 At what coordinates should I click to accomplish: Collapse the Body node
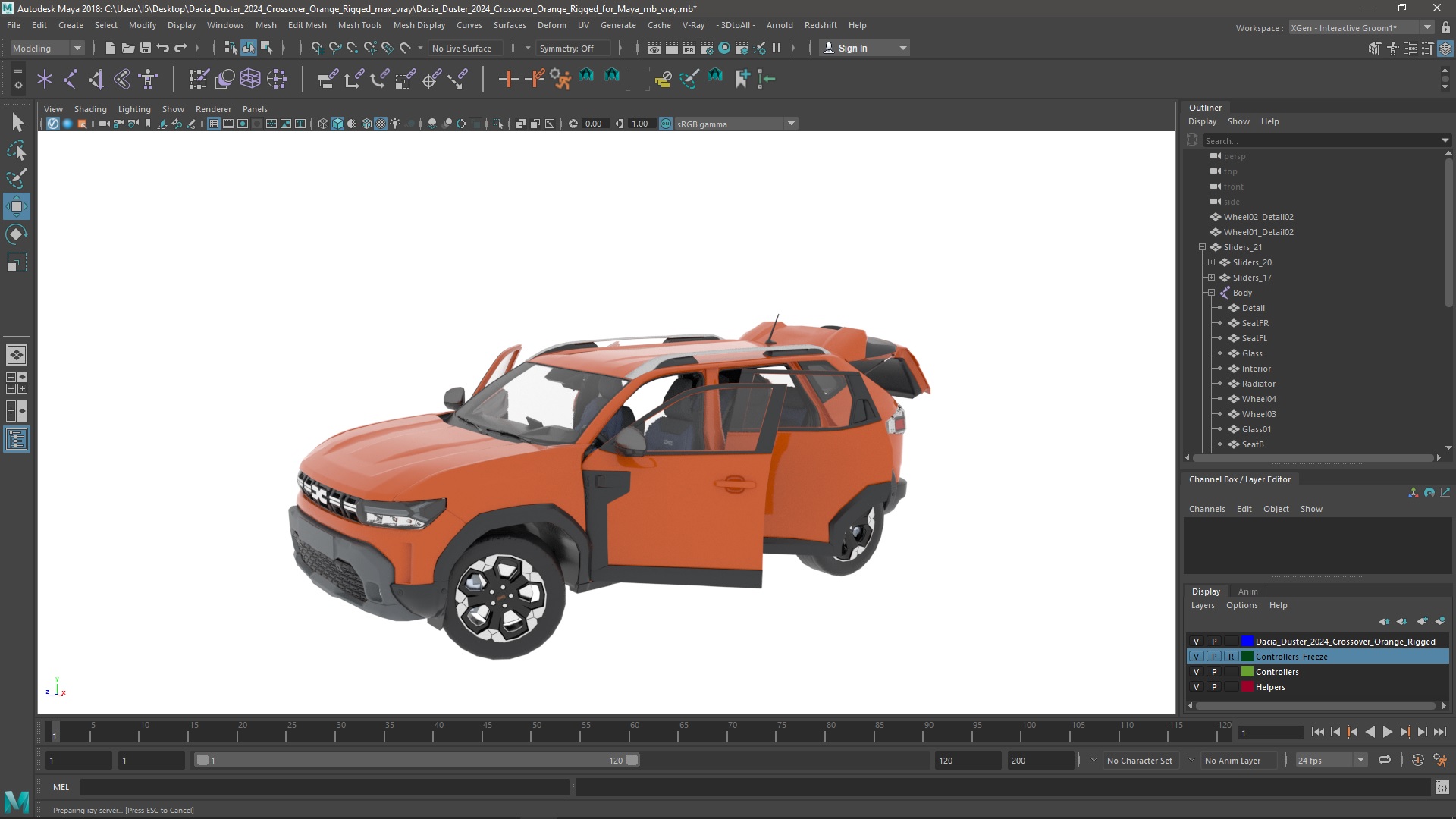click(1211, 293)
